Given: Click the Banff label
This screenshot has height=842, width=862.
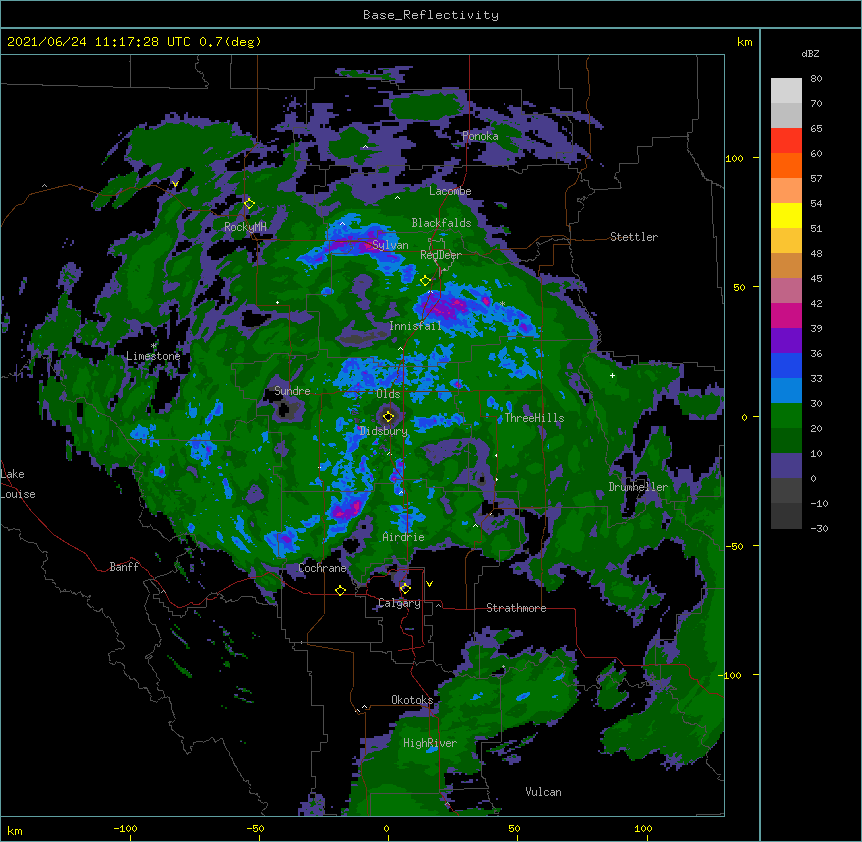Looking at the screenshot, I should [124, 567].
